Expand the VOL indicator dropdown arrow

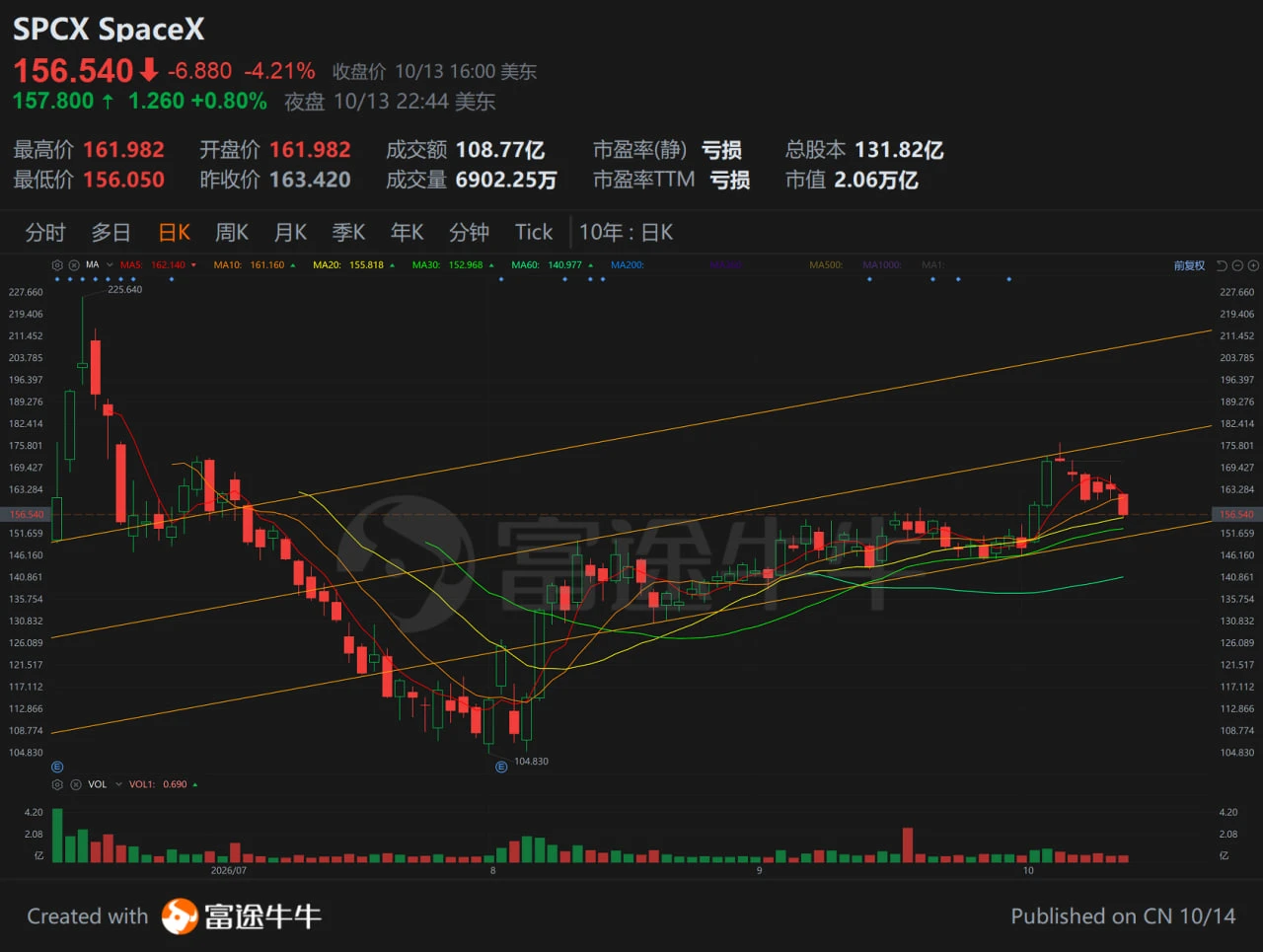click(118, 784)
